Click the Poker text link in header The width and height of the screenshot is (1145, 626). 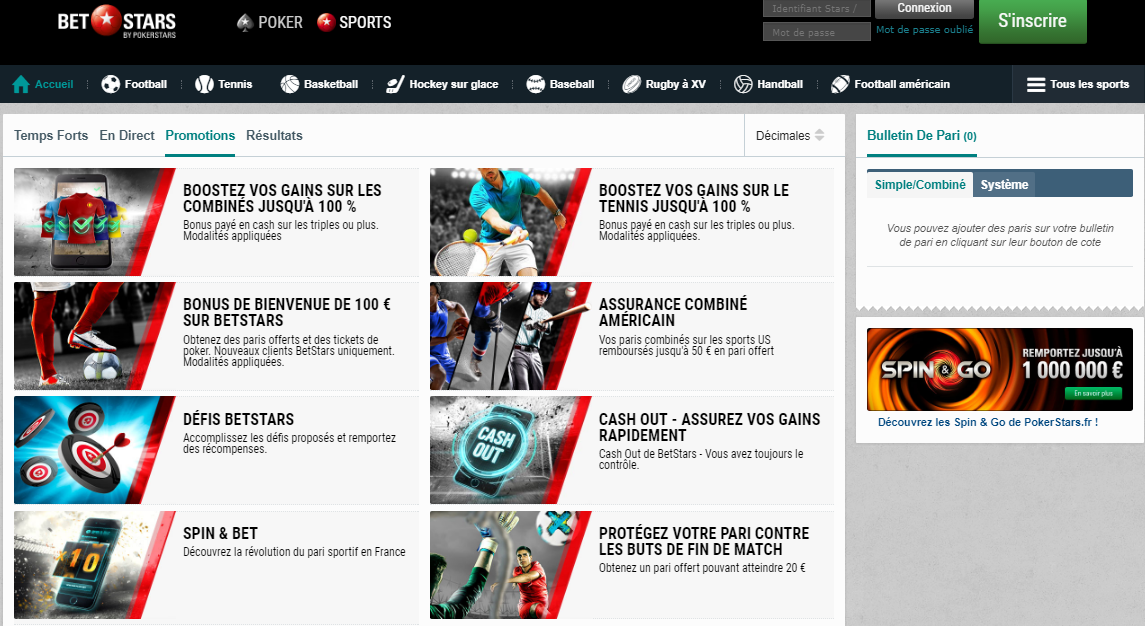(x=280, y=23)
